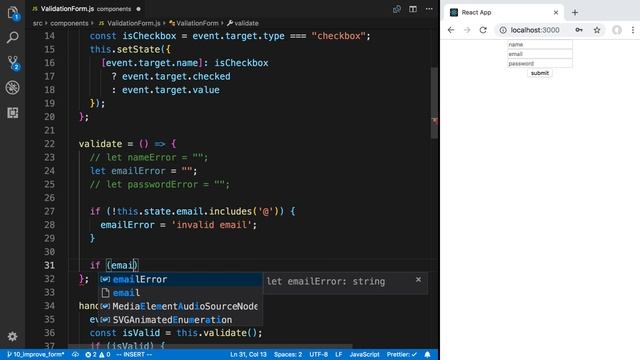640x360 pixels.
Task: Accept the emailError autocomplete suggestion
Action: click(180, 280)
